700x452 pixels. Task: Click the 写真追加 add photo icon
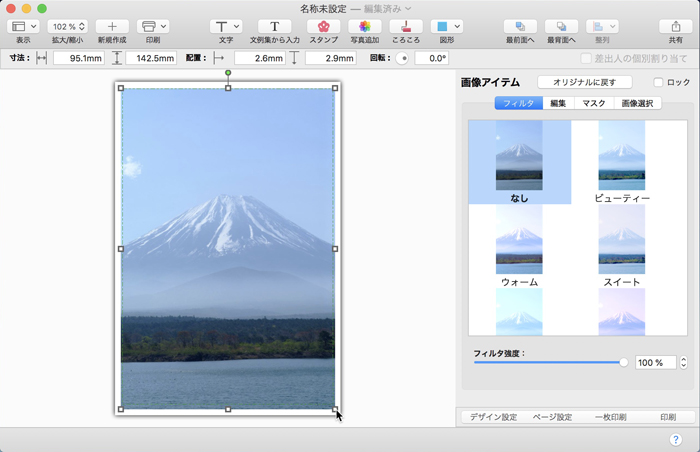click(365, 26)
